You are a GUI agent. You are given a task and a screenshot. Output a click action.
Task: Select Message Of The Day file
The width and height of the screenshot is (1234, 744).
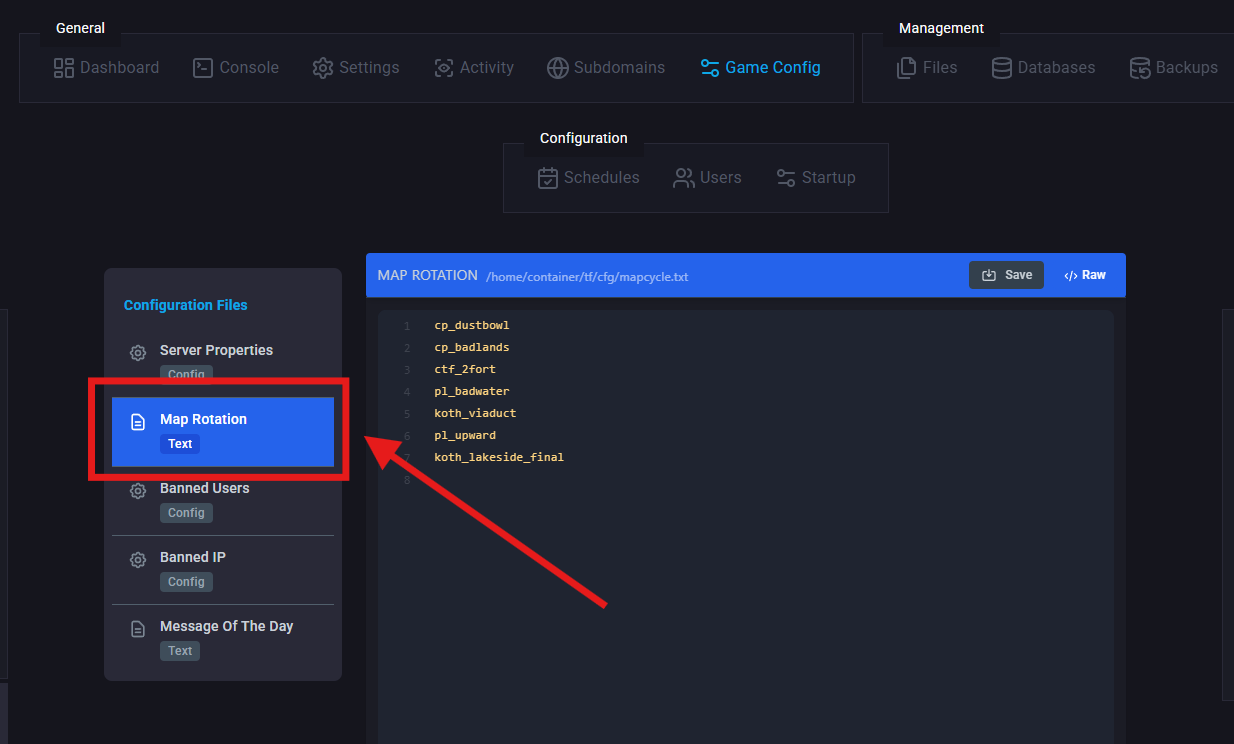click(x=223, y=639)
